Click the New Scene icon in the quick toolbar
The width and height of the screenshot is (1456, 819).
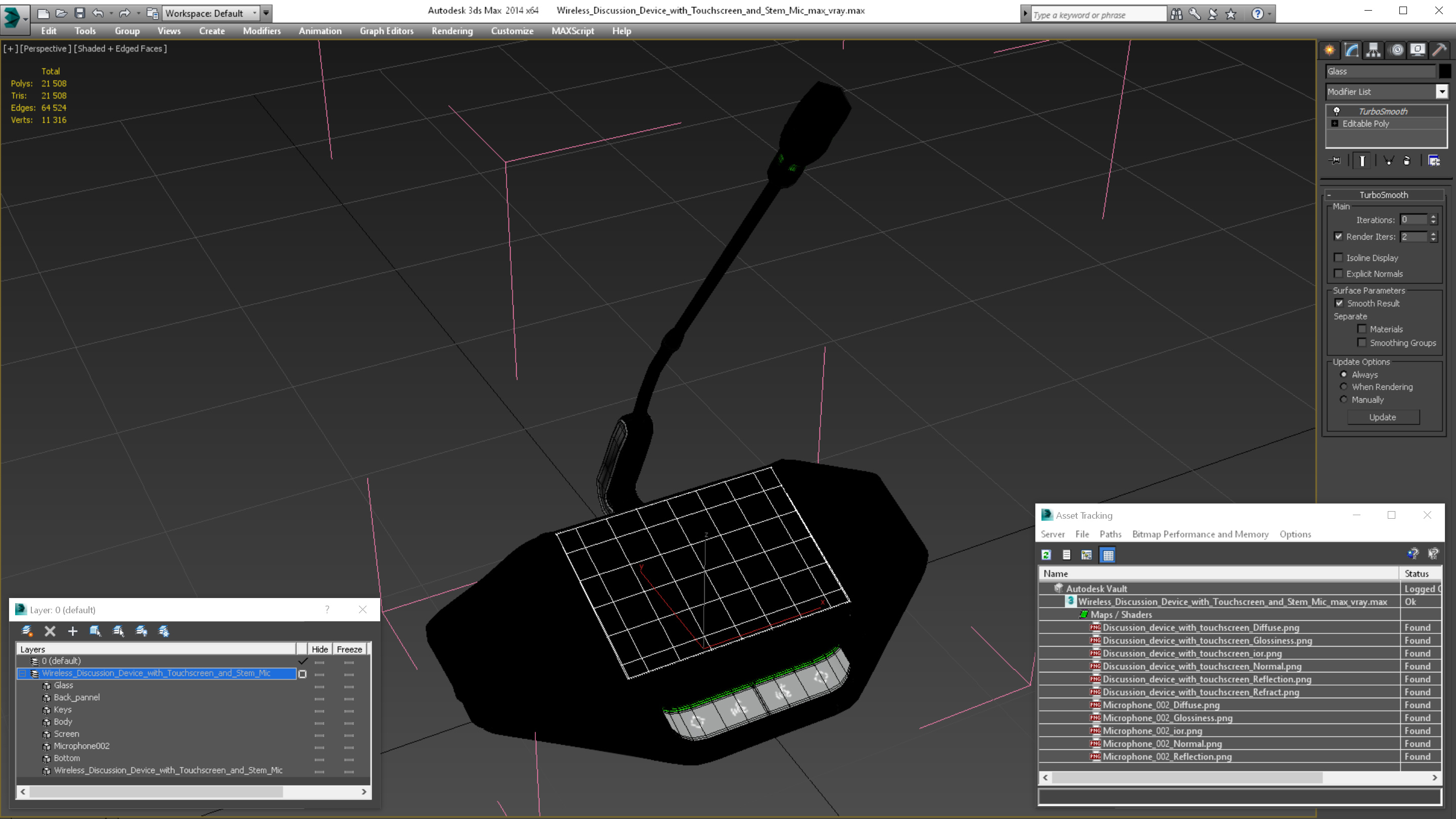tap(43, 13)
